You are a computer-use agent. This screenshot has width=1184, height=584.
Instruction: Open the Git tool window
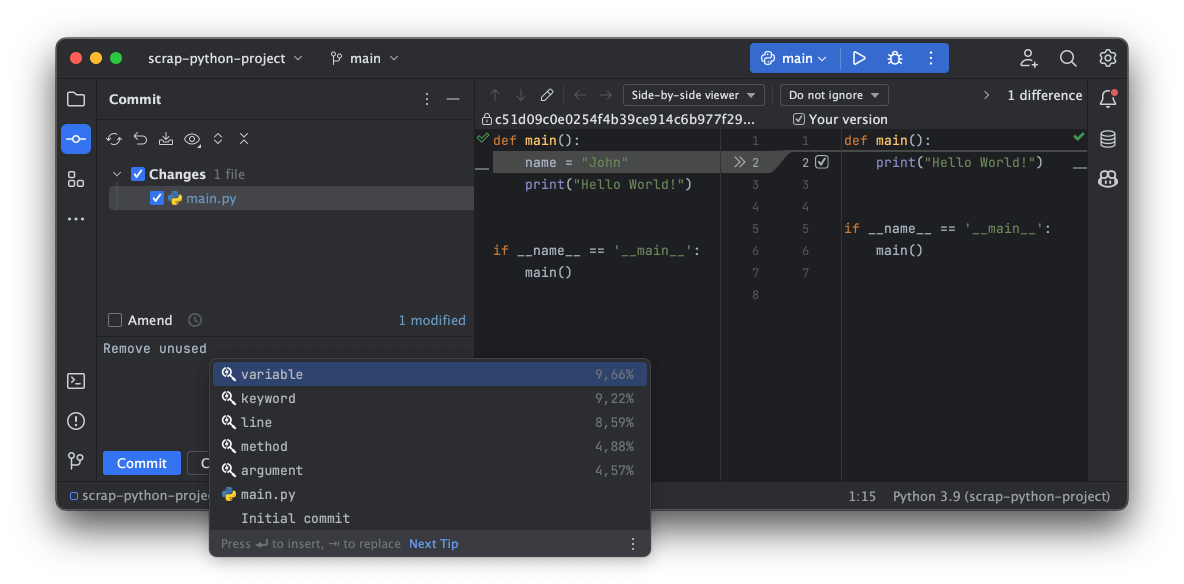(76, 461)
